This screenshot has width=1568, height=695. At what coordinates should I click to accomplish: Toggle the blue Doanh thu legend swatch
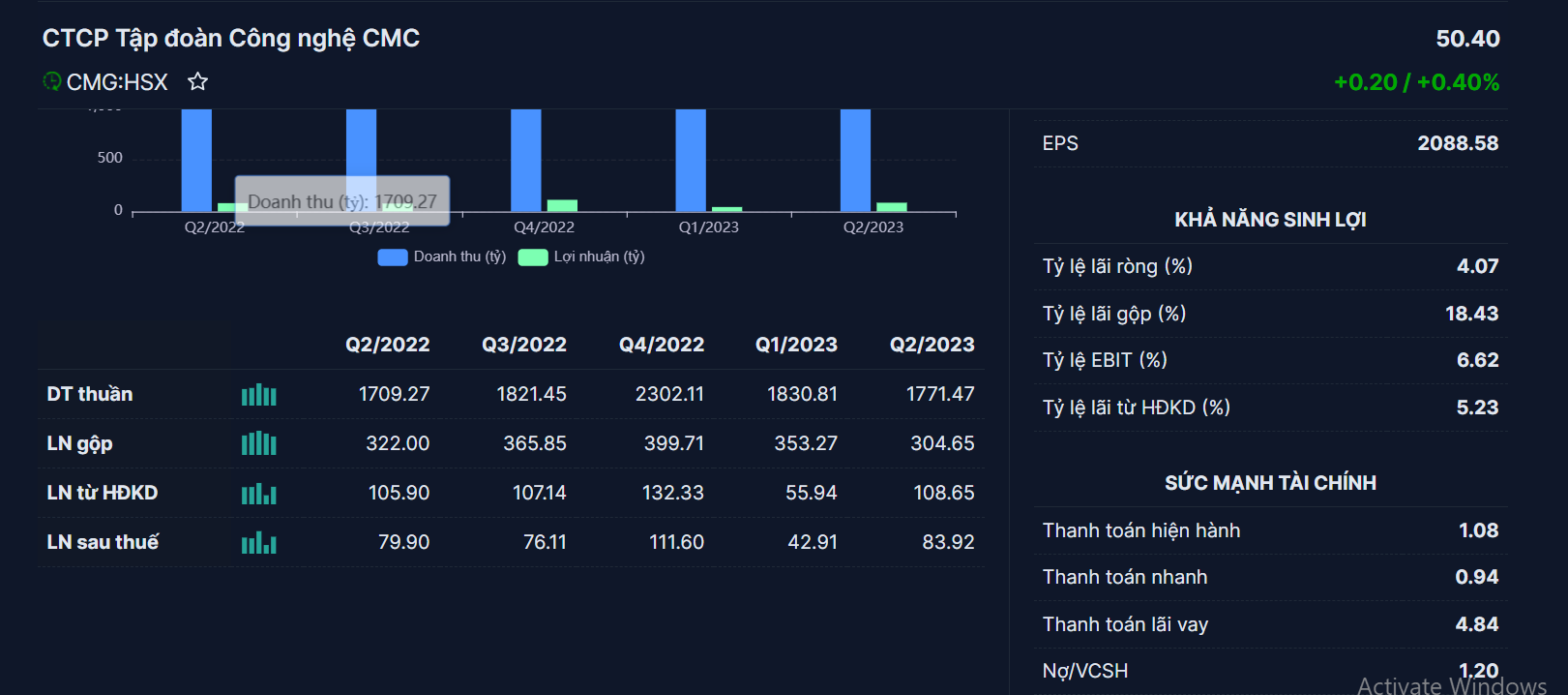point(392,257)
